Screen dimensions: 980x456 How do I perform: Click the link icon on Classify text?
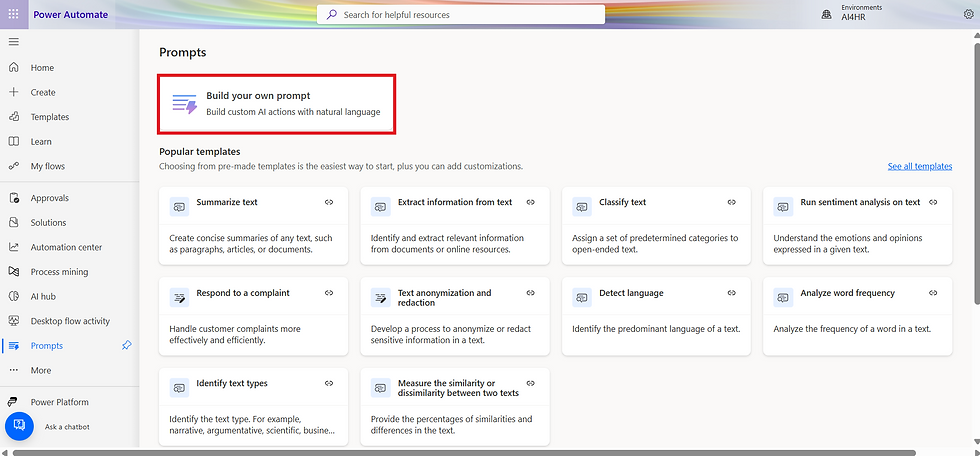click(x=732, y=202)
